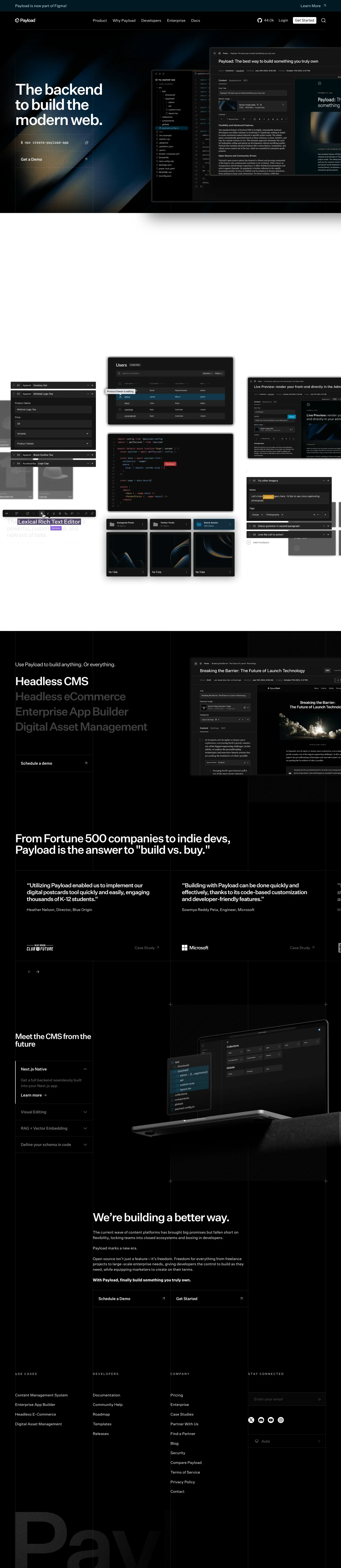This screenshot has height=1568, width=341.
Task: Click the YouTube social icon in the footer
Action: (271, 1420)
